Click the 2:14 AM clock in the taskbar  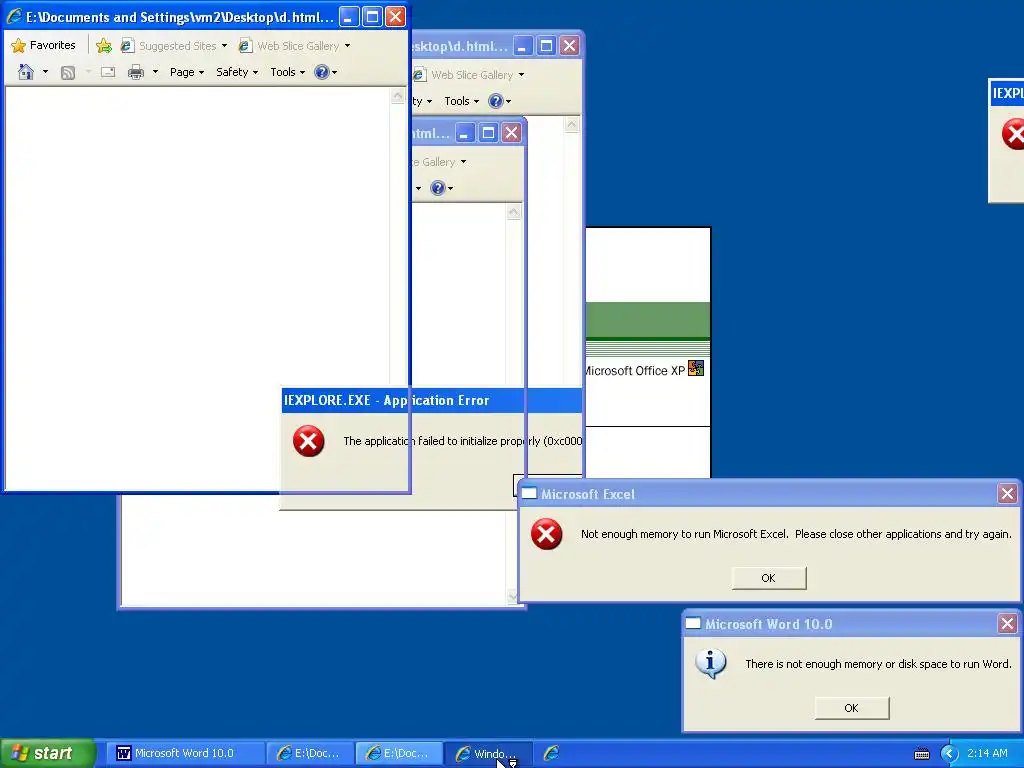pyautogui.click(x=987, y=753)
